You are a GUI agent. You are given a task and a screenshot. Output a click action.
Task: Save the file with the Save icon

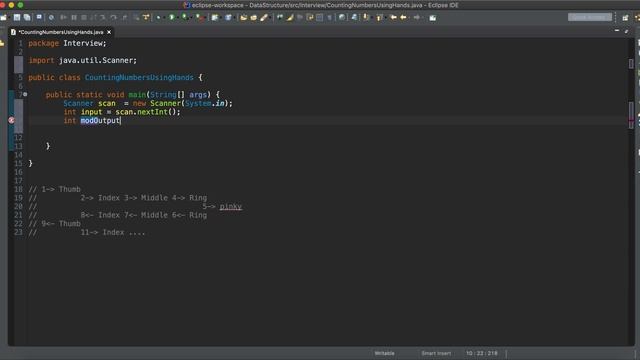[17, 18]
